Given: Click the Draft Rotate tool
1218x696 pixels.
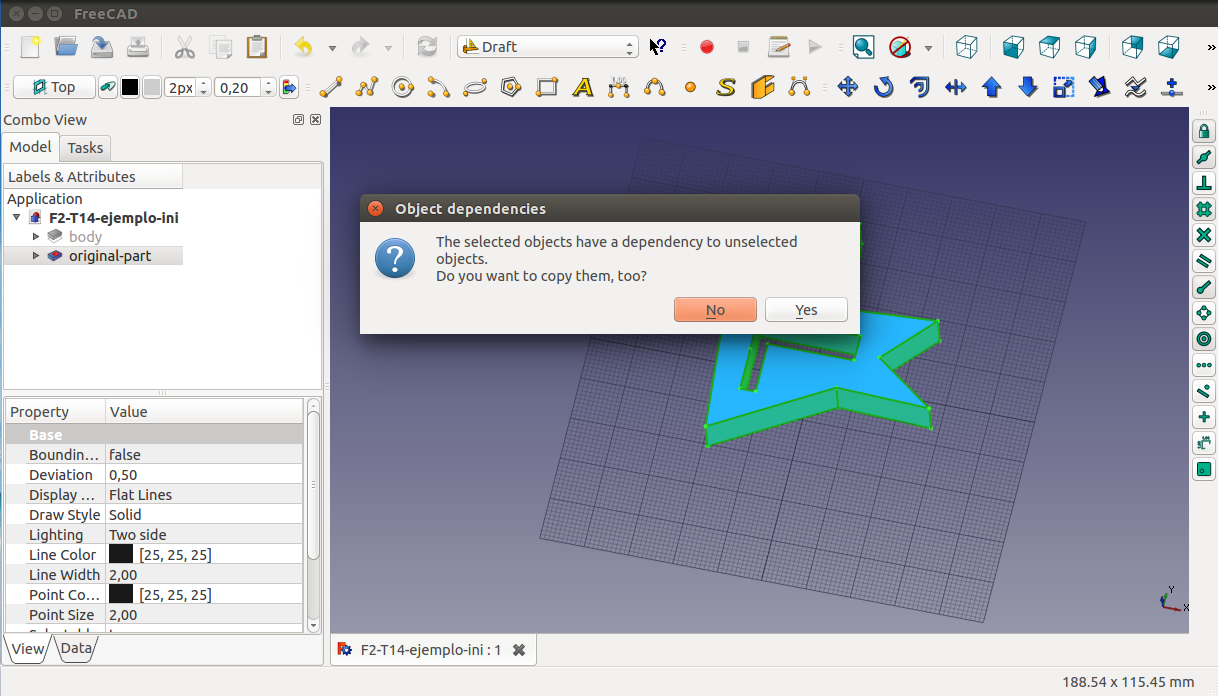Looking at the screenshot, I should pyautogui.click(x=884, y=88).
